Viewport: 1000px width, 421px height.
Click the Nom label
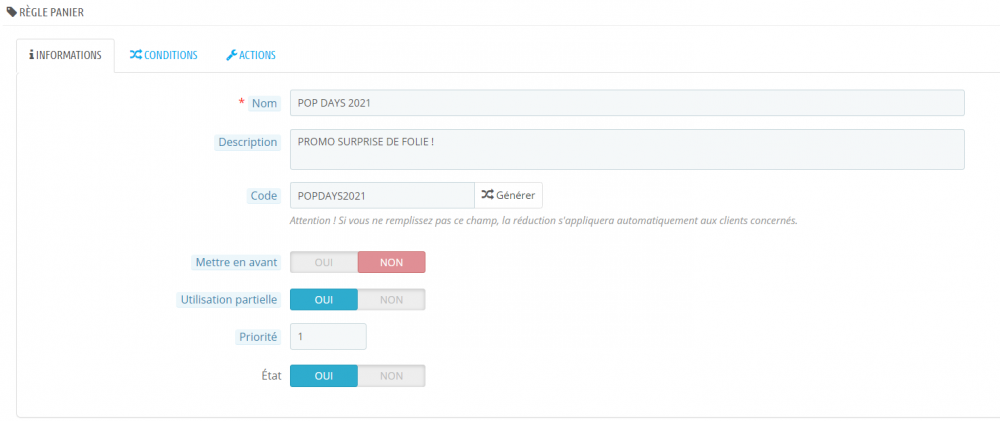(265, 103)
